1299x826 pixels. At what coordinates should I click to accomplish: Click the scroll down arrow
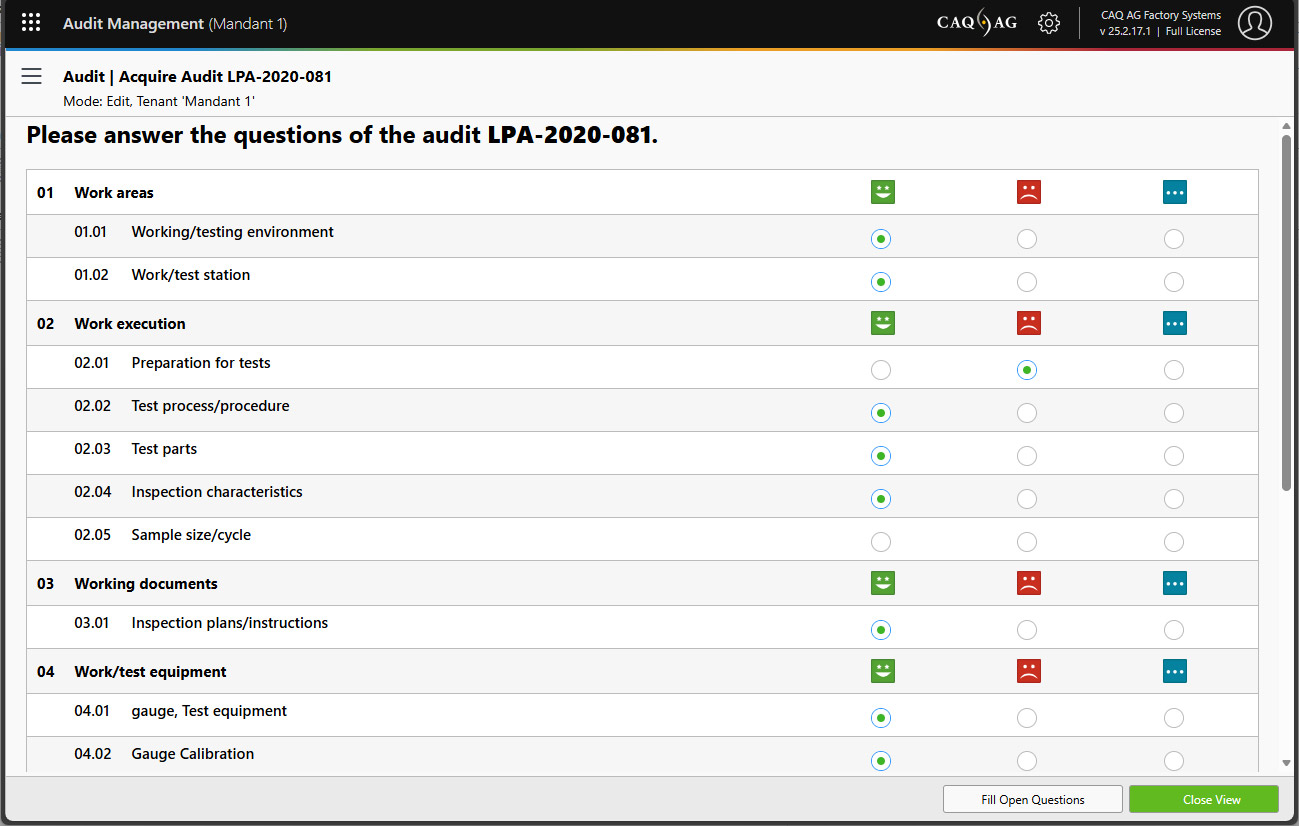(x=1286, y=763)
